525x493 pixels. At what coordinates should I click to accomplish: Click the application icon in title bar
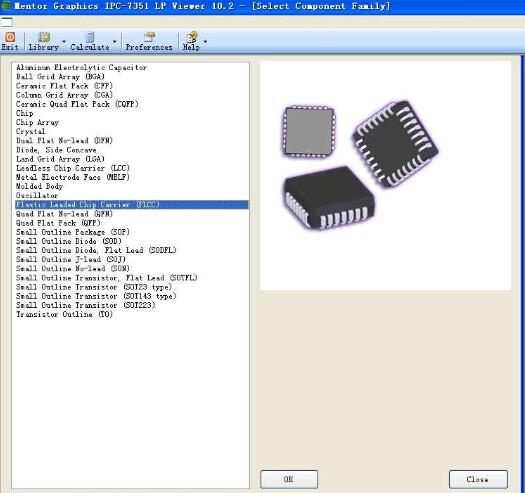pos(6,5)
